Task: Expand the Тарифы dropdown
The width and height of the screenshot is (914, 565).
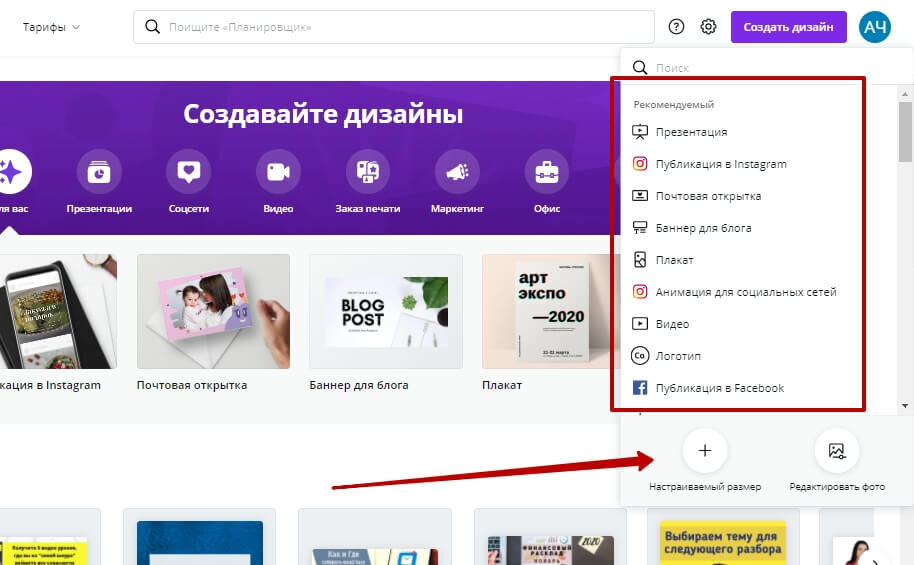Action: point(51,27)
